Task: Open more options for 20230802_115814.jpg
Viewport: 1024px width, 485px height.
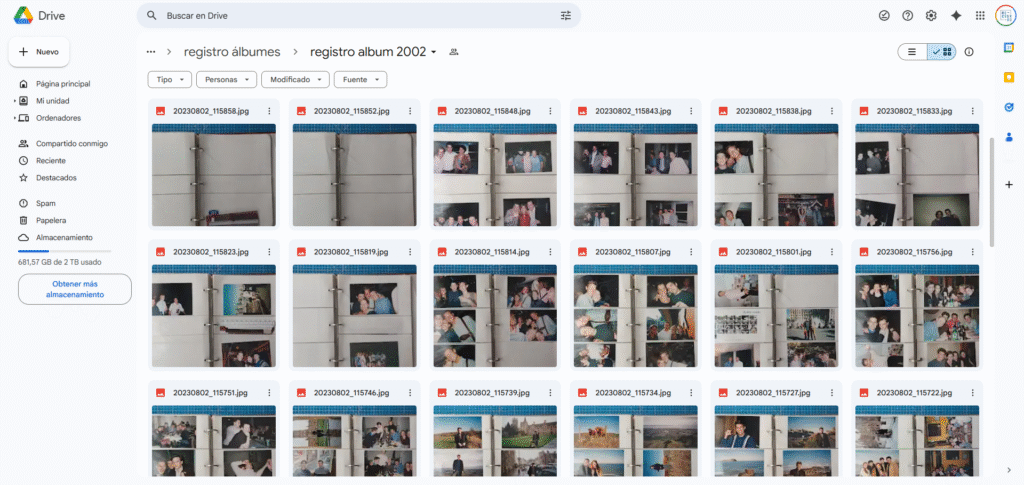Action: point(551,251)
